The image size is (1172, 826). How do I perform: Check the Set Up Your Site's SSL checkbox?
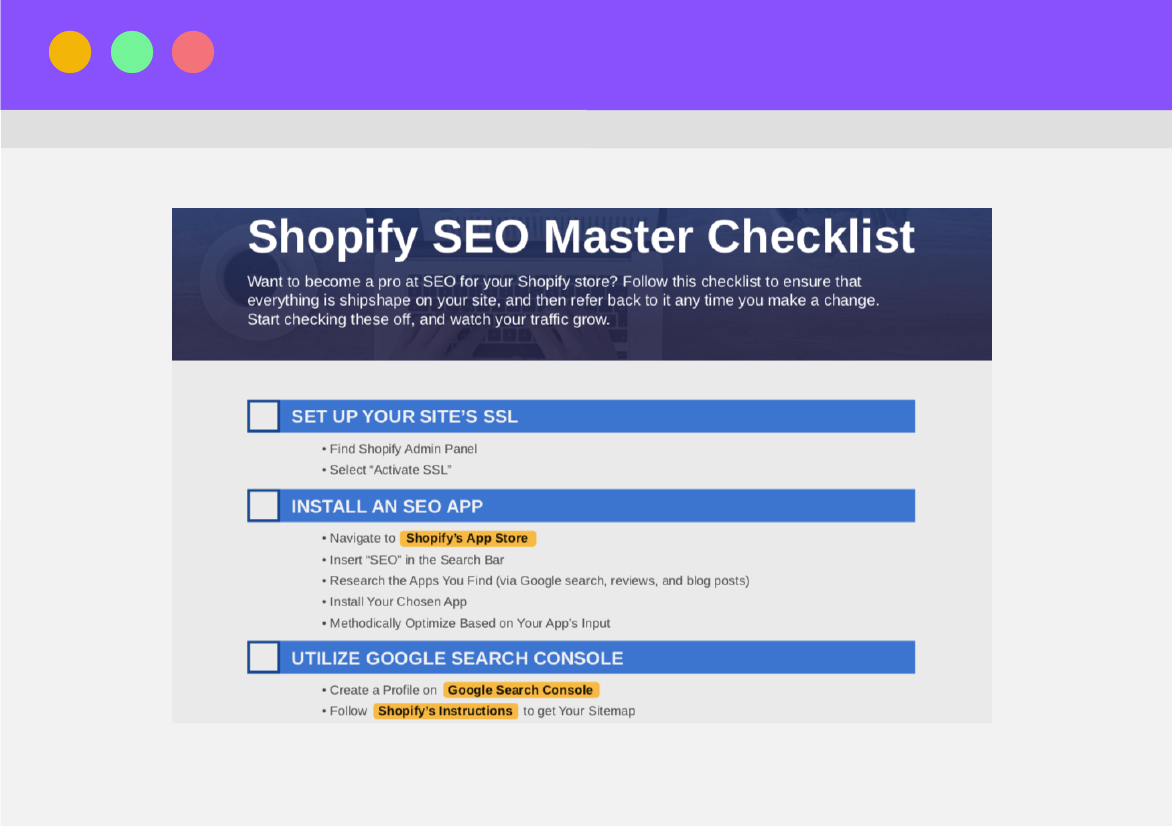pos(264,416)
